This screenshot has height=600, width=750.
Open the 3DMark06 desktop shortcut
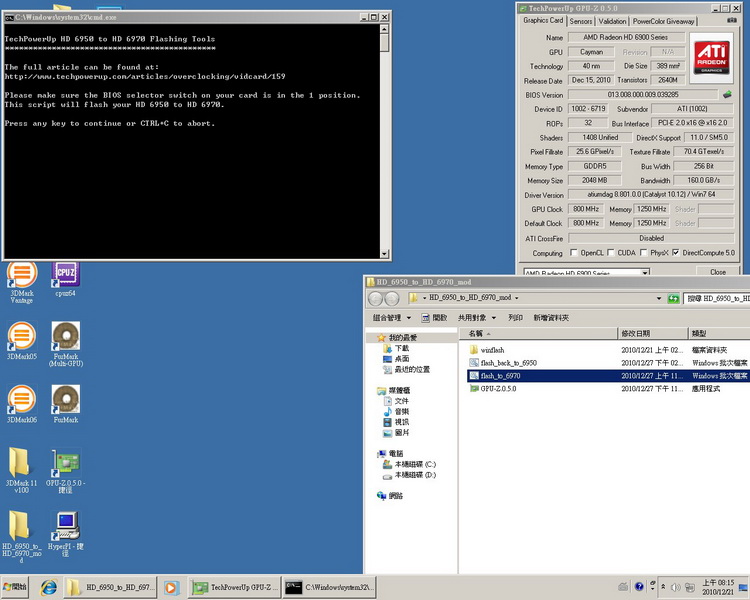22,404
